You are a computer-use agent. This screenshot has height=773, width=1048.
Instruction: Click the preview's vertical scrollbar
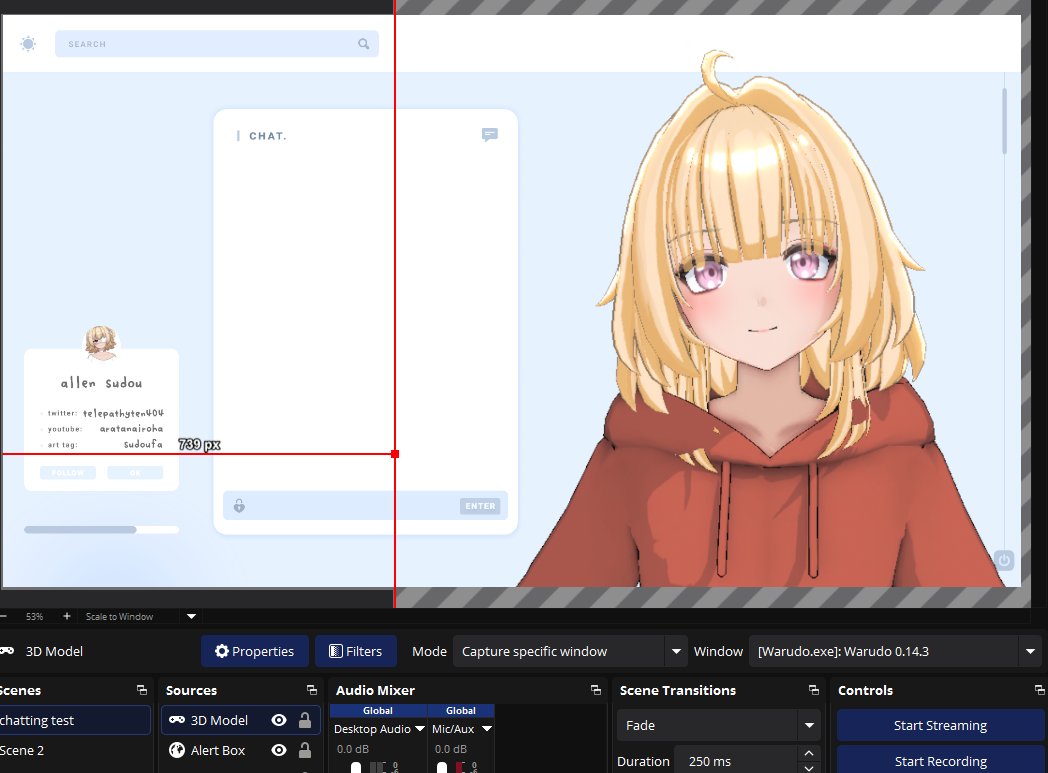pyautogui.click(x=1004, y=122)
